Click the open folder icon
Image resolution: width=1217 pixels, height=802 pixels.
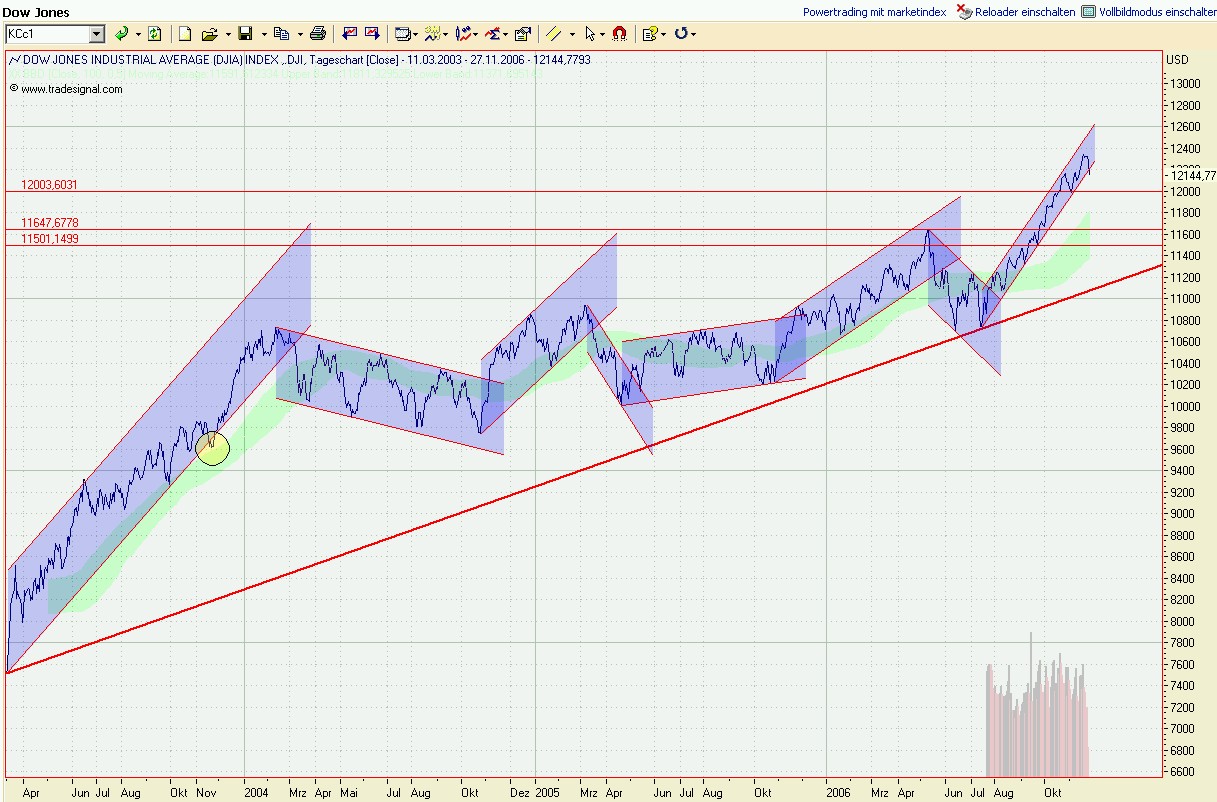click(209, 34)
